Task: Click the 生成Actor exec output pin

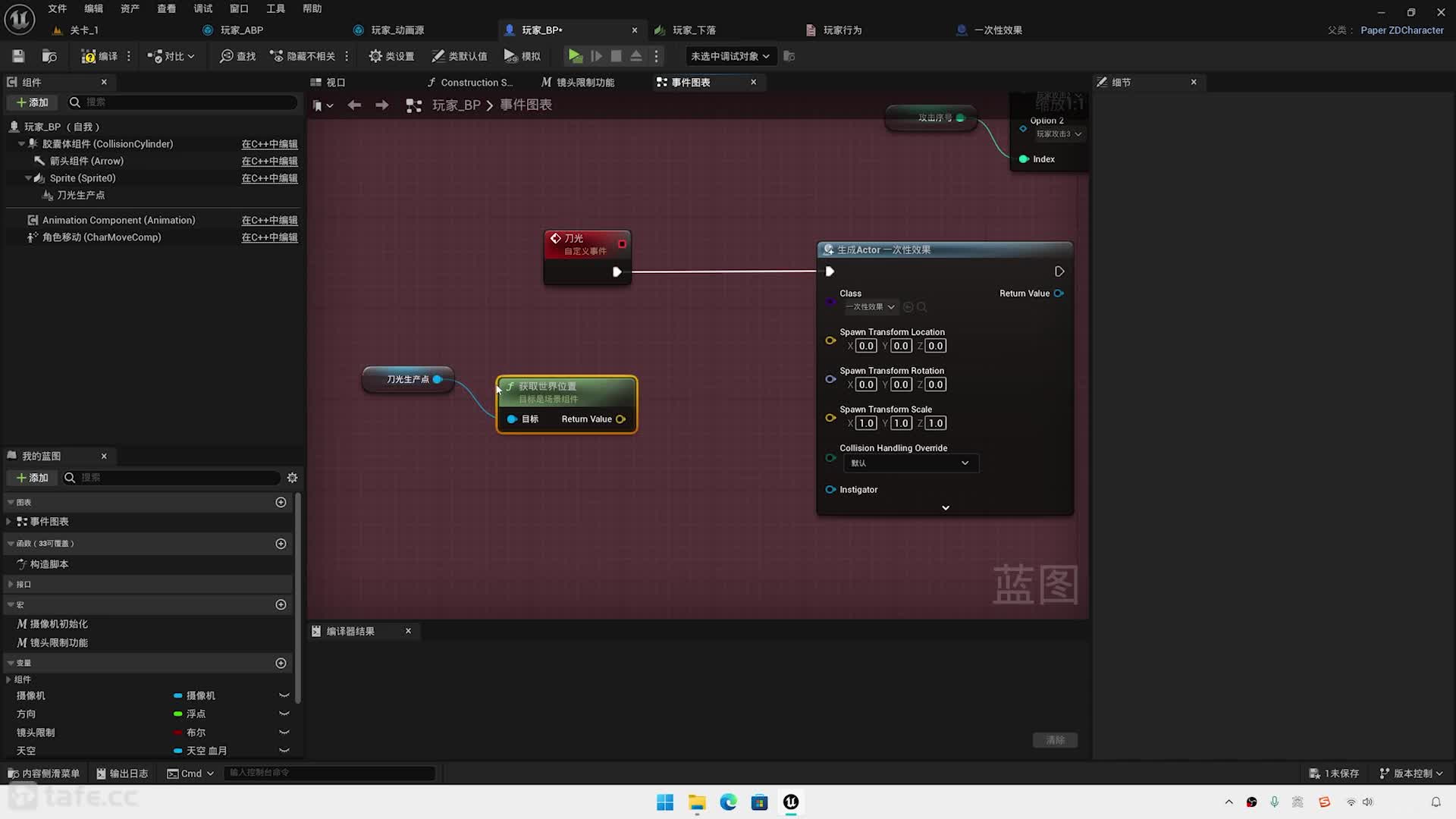Action: click(x=1059, y=271)
